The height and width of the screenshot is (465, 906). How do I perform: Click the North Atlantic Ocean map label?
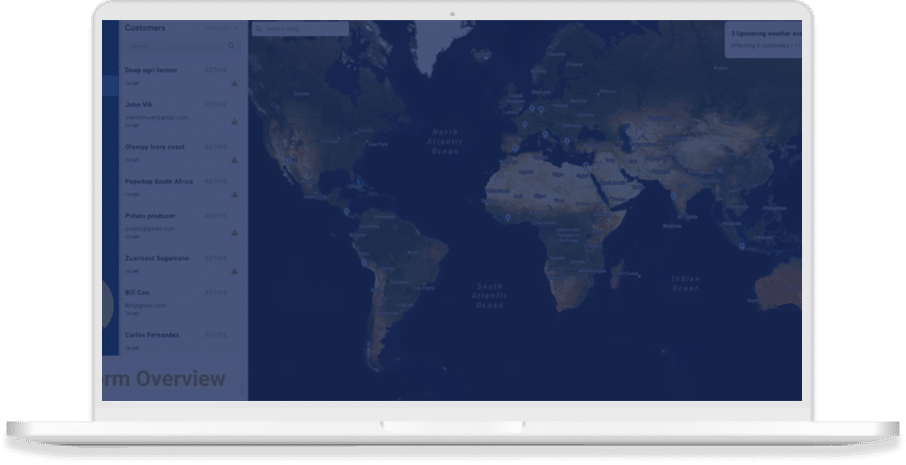pos(445,142)
